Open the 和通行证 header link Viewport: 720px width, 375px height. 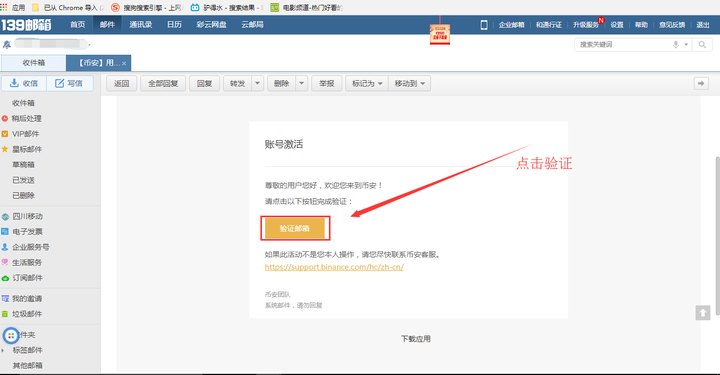(x=549, y=25)
